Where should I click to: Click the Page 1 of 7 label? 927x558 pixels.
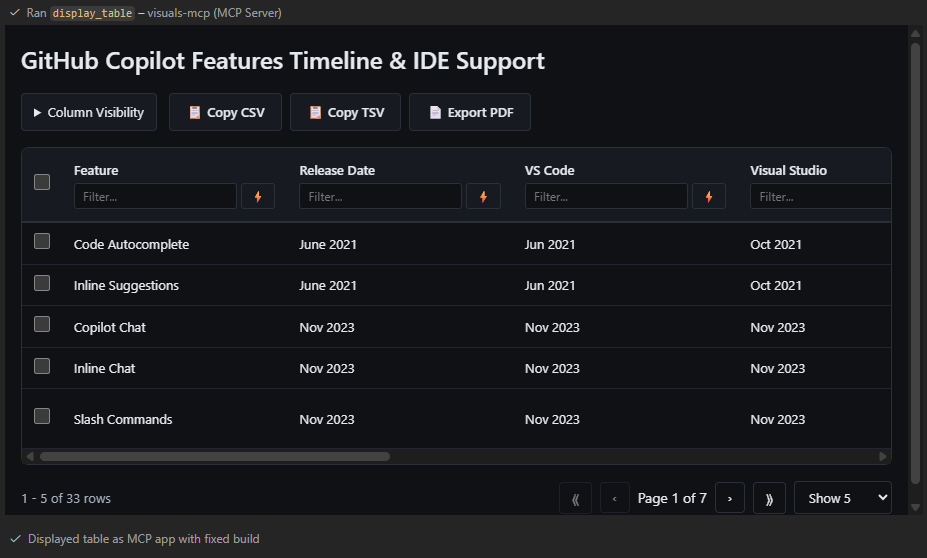[x=672, y=498]
